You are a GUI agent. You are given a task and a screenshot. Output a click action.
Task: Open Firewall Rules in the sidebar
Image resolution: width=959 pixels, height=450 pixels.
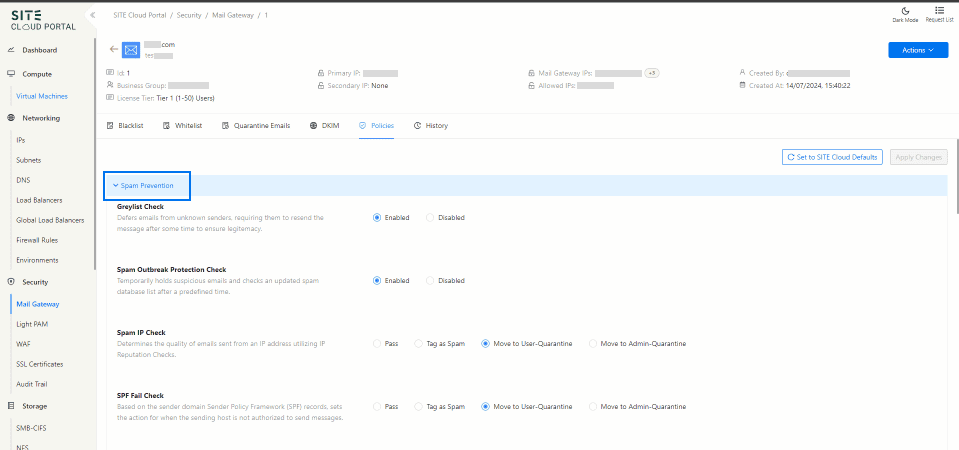click(37, 240)
